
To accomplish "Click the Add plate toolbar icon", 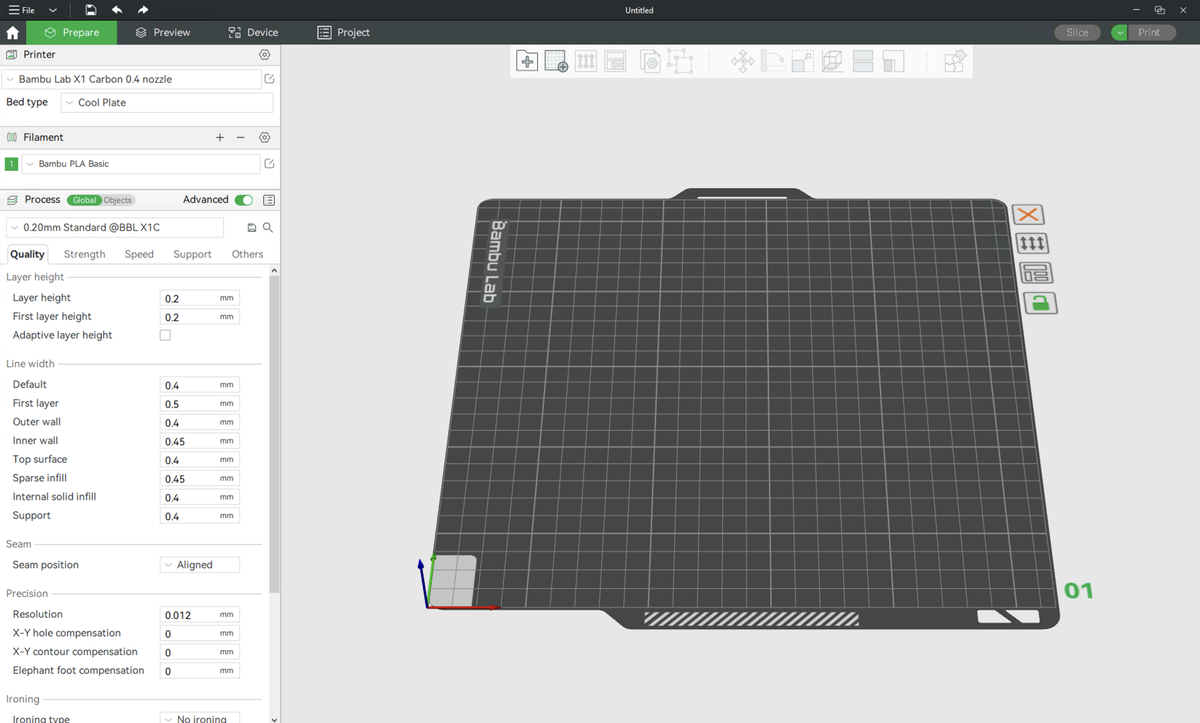I will point(556,62).
